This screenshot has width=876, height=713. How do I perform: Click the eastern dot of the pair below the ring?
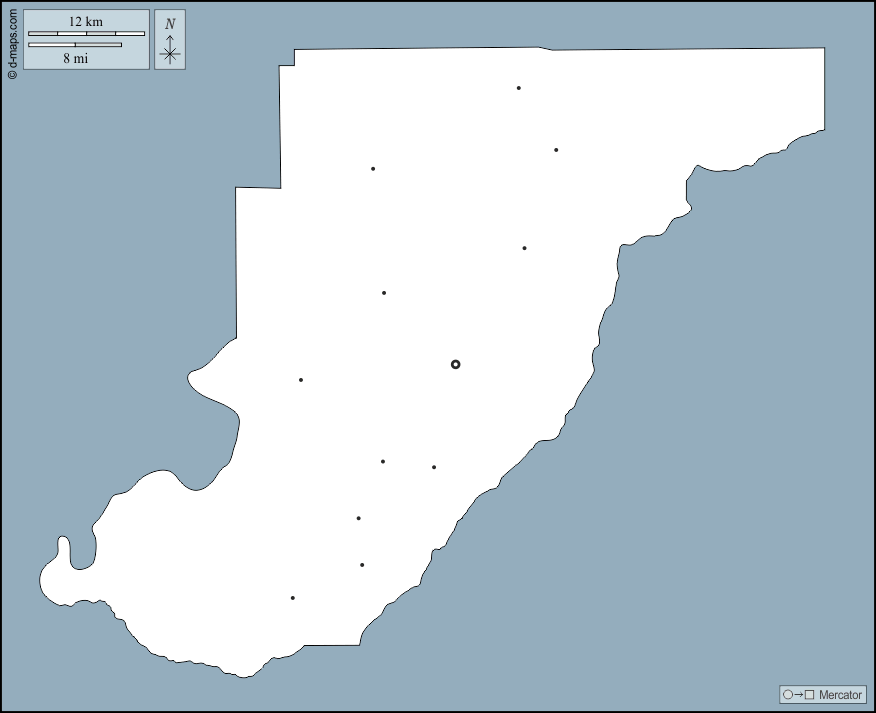(x=434, y=467)
